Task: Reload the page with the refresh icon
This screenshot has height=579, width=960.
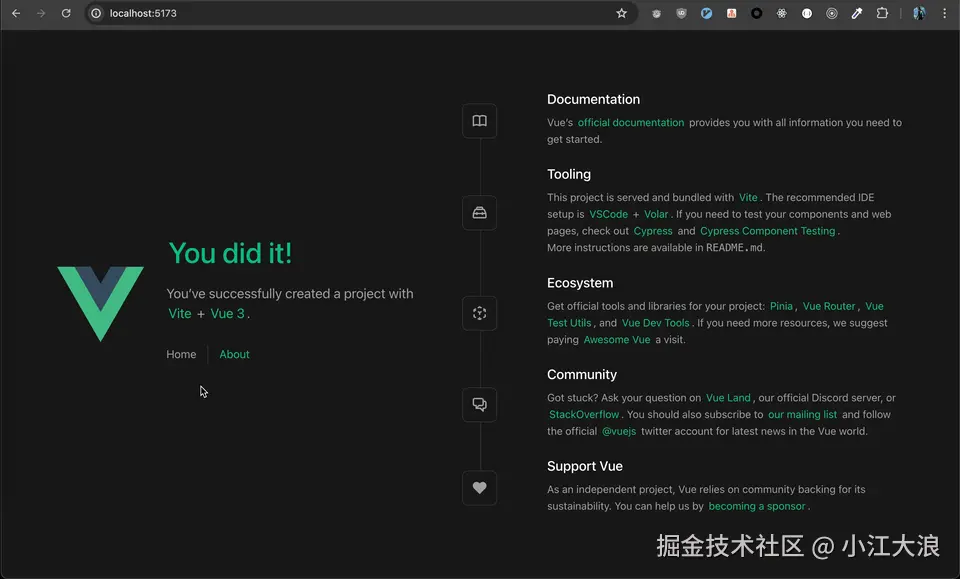Action: (x=66, y=14)
